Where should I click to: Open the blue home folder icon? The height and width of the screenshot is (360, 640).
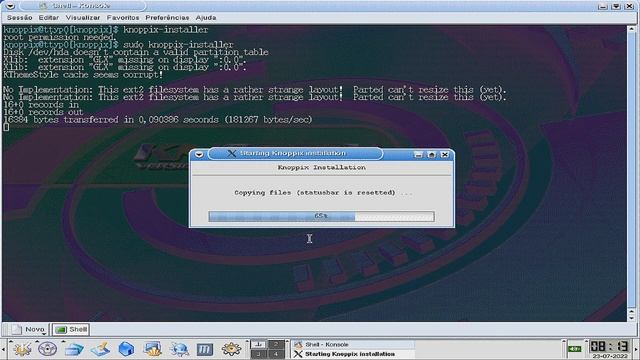pyautogui.click(x=126, y=349)
